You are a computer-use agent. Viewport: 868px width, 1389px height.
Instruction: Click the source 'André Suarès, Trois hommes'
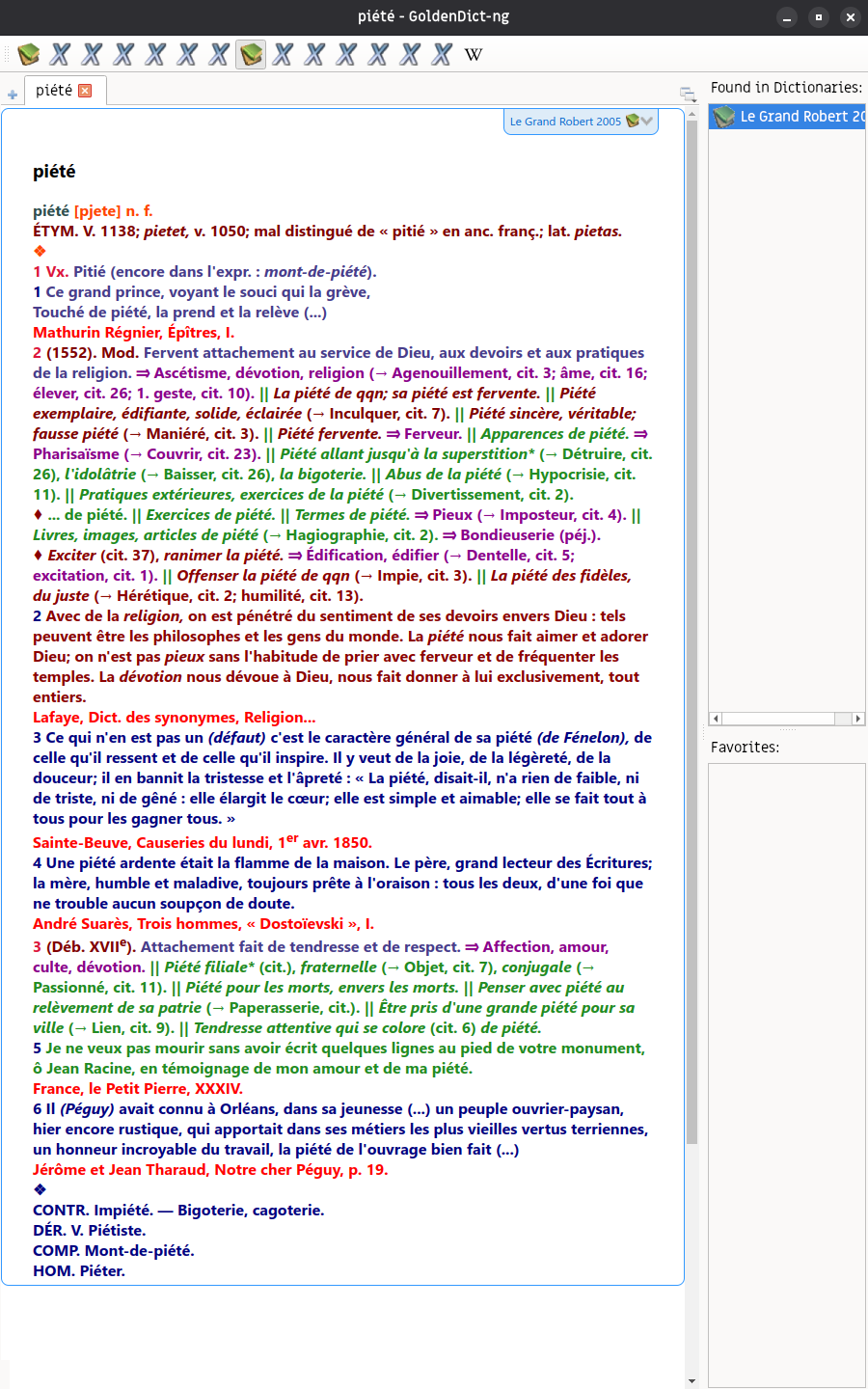pos(137,924)
